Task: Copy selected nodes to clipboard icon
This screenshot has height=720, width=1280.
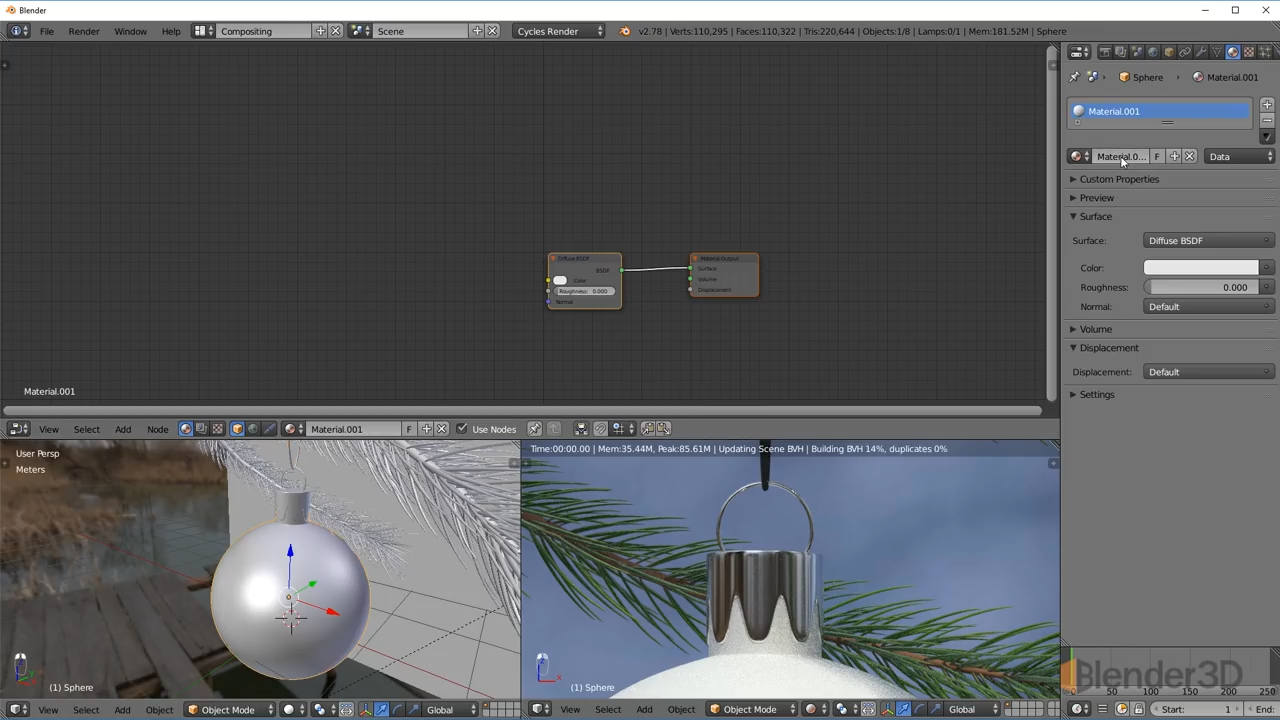Action: point(648,429)
